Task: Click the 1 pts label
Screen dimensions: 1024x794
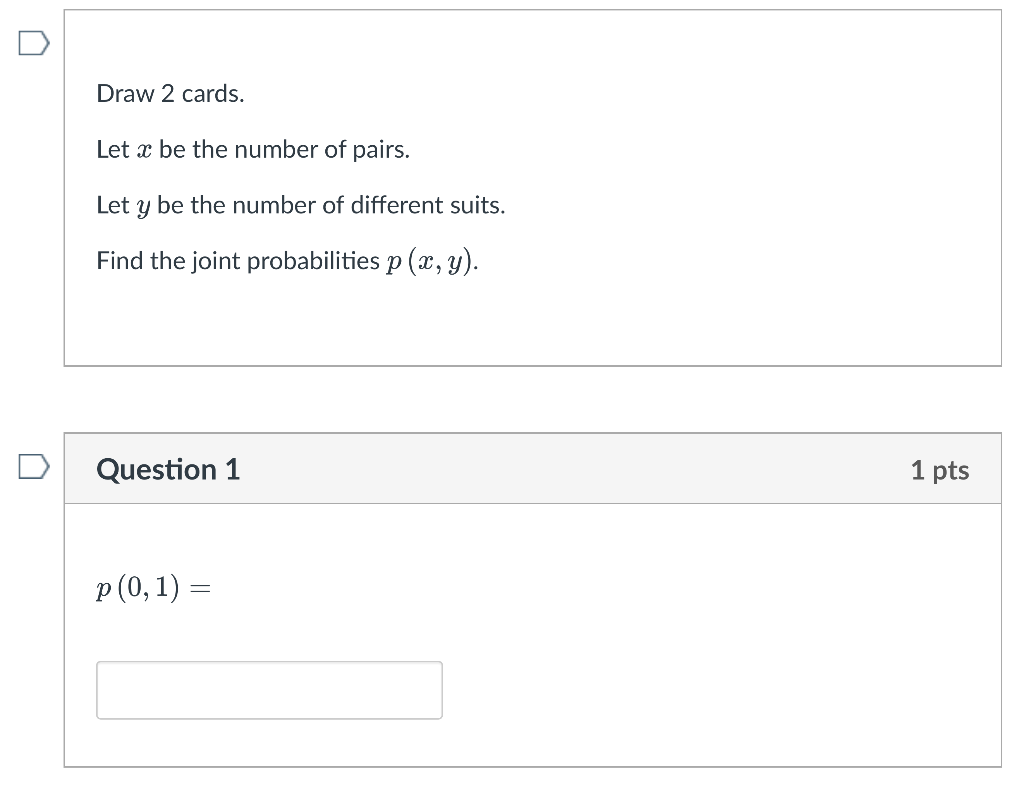Action: (x=940, y=470)
